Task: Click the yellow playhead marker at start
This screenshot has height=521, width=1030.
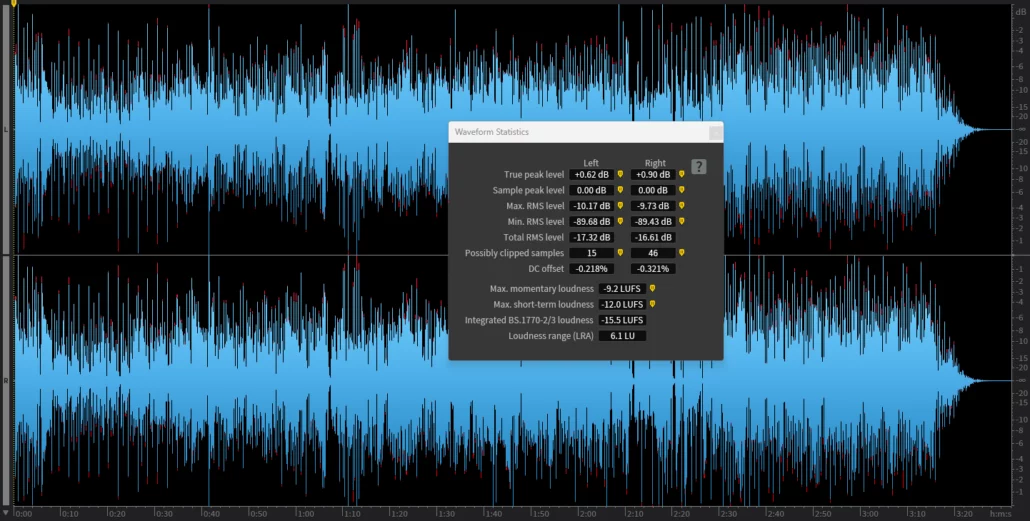Action: [14, 4]
